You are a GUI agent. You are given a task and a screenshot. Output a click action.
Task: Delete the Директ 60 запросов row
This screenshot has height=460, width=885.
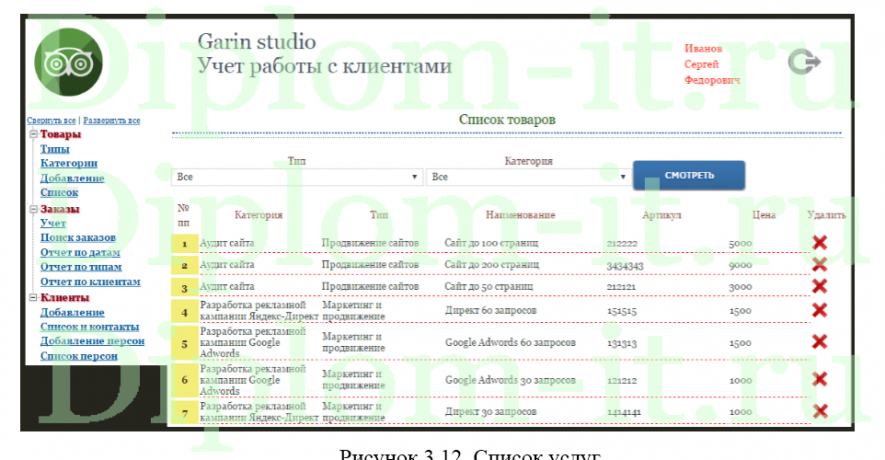[x=820, y=311]
